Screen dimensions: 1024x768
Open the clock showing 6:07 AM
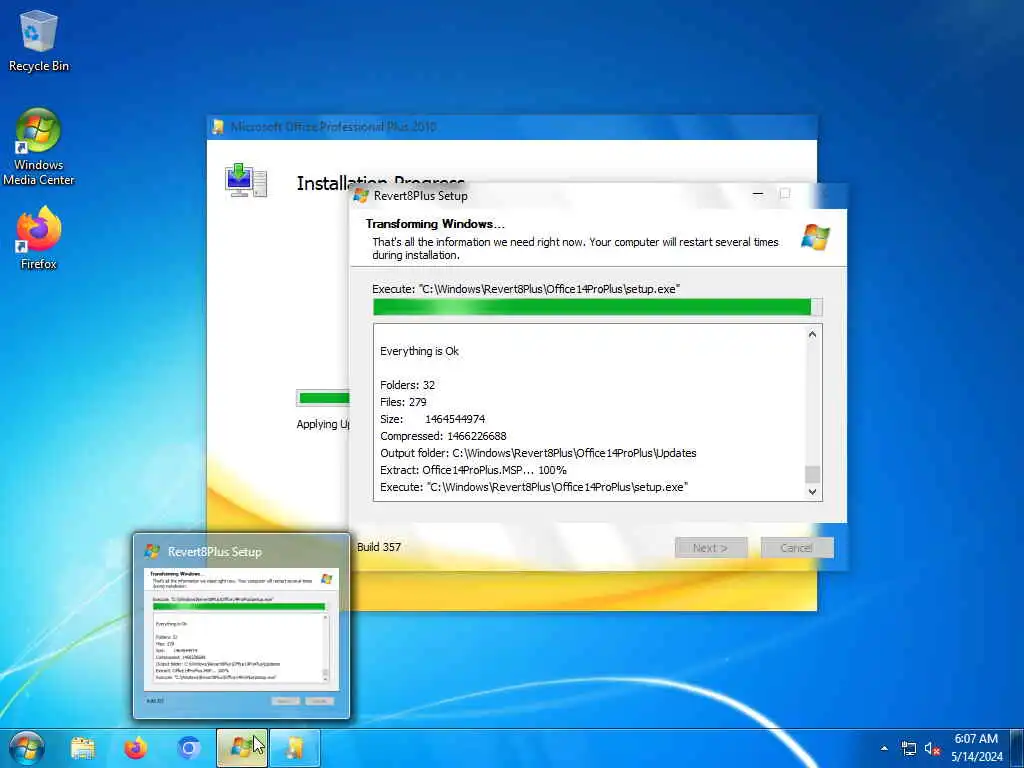click(x=976, y=739)
